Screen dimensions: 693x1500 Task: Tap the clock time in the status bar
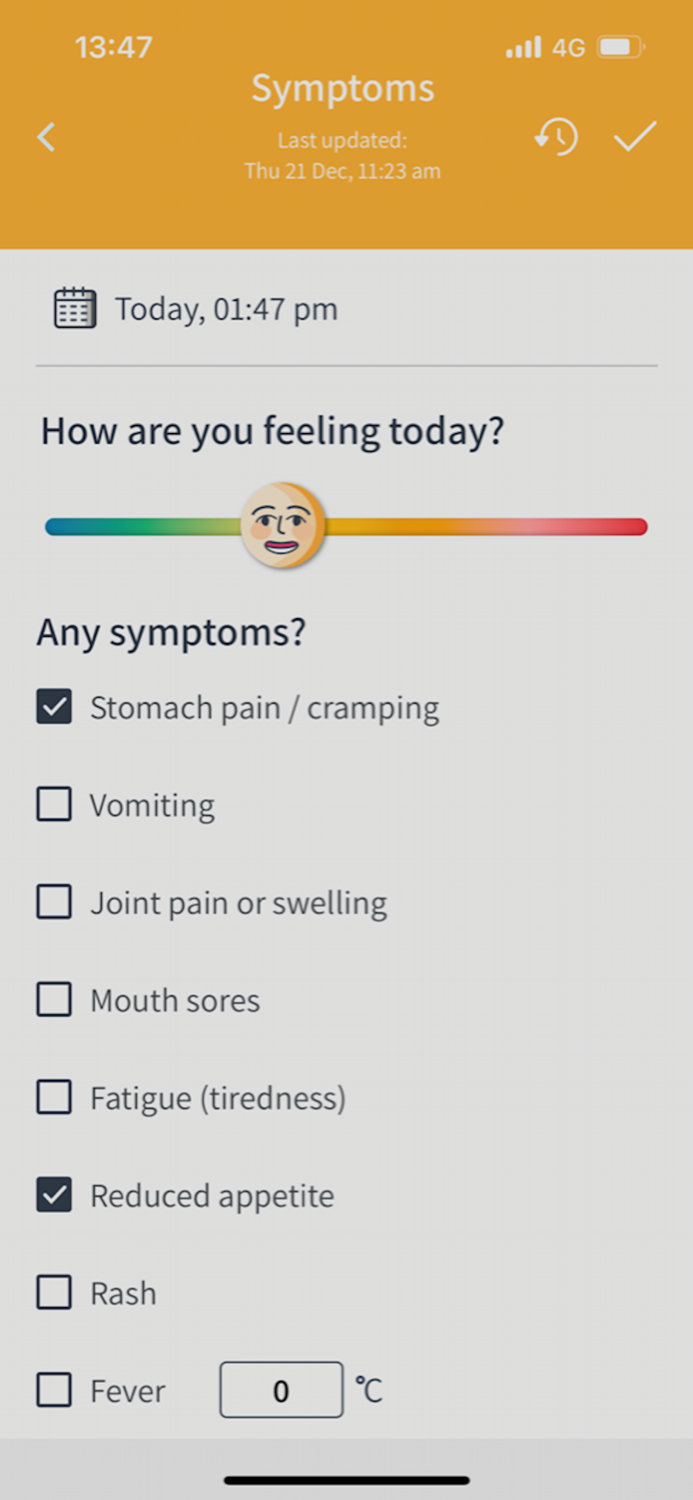(113, 46)
